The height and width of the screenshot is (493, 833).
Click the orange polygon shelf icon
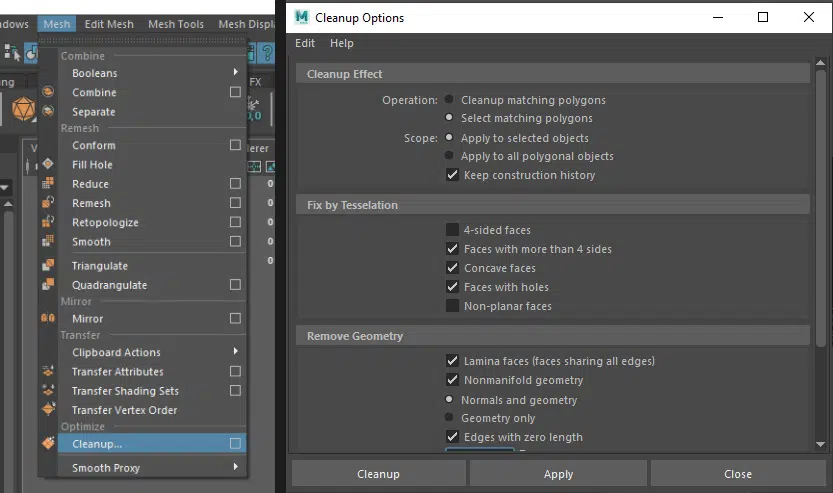tap(24, 109)
